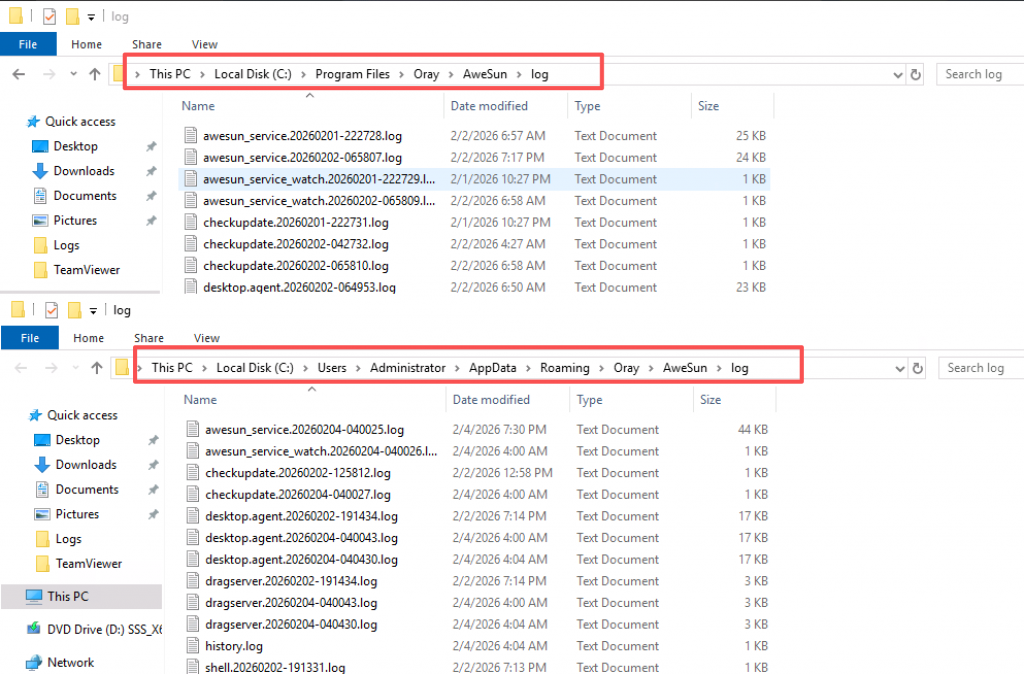The image size is (1024, 674).
Task: Click refresh icon in upper window address bar
Action: (915, 74)
